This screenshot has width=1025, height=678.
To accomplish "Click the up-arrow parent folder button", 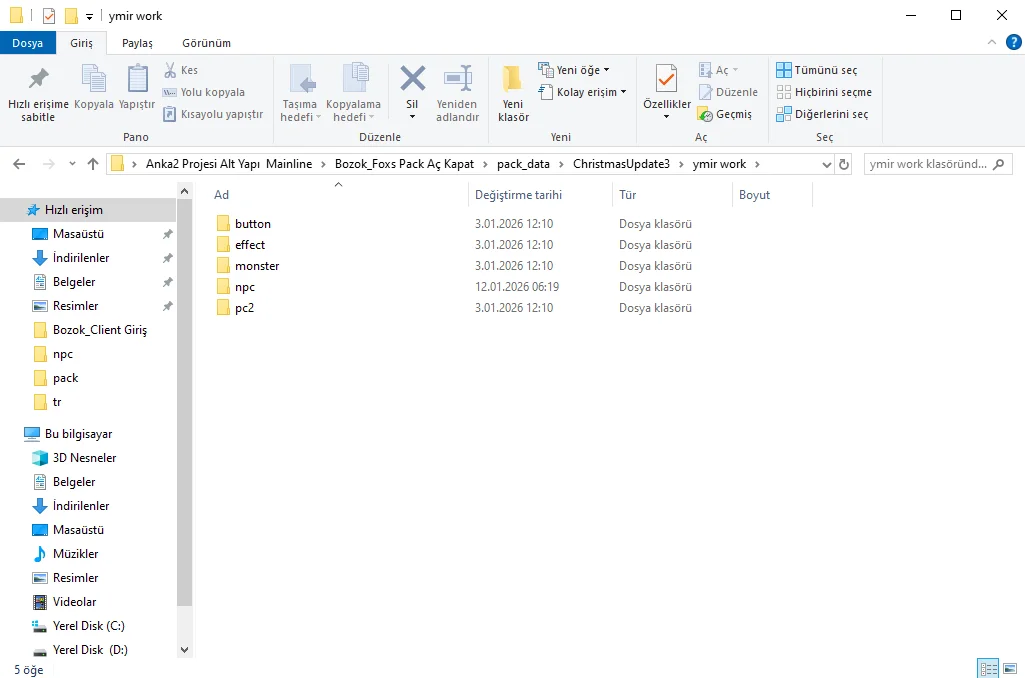I will (x=93, y=164).
